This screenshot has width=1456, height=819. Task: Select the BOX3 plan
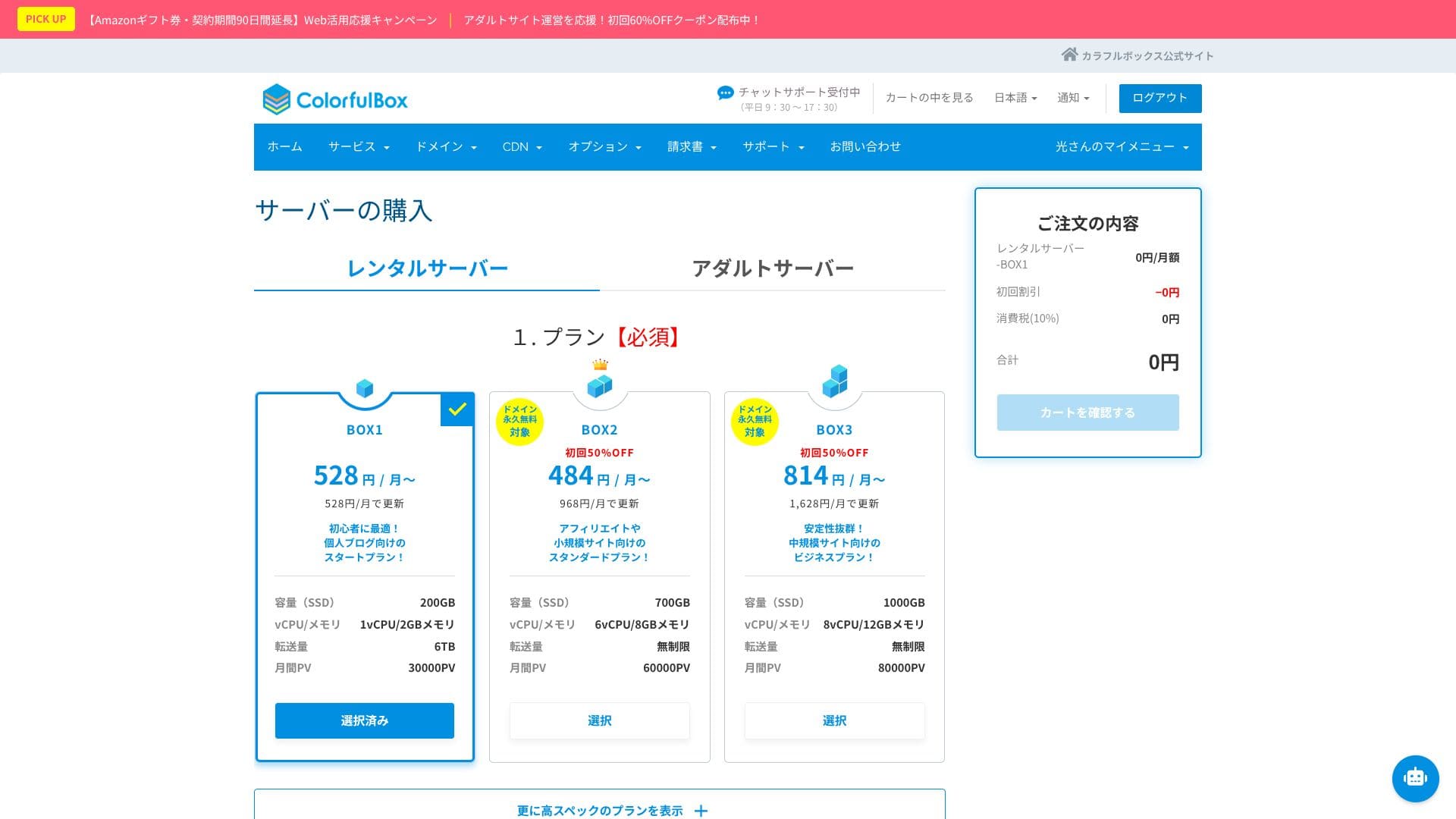pyautogui.click(x=834, y=720)
